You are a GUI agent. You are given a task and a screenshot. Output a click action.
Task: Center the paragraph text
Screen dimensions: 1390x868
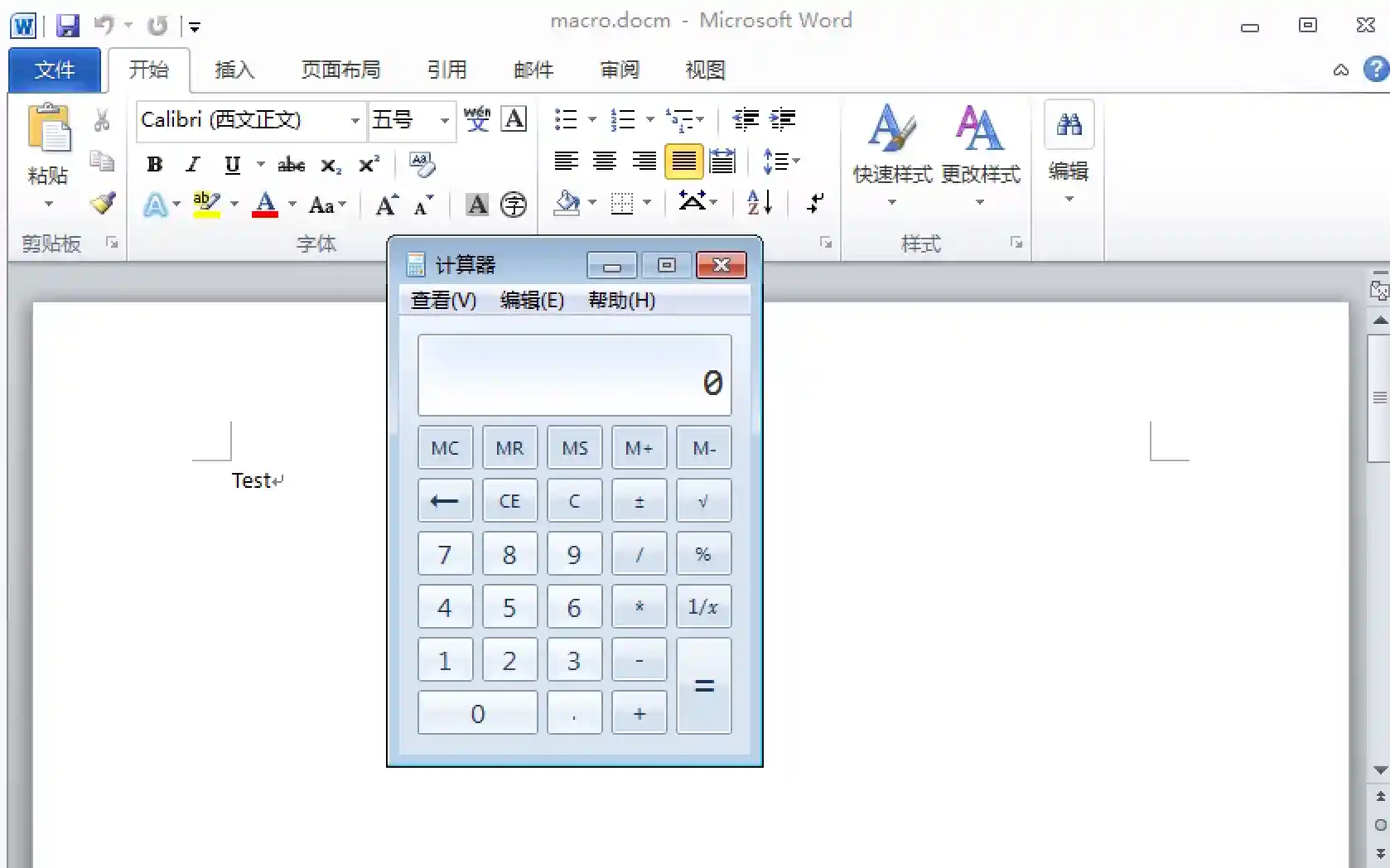pyautogui.click(x=605, y=161)
